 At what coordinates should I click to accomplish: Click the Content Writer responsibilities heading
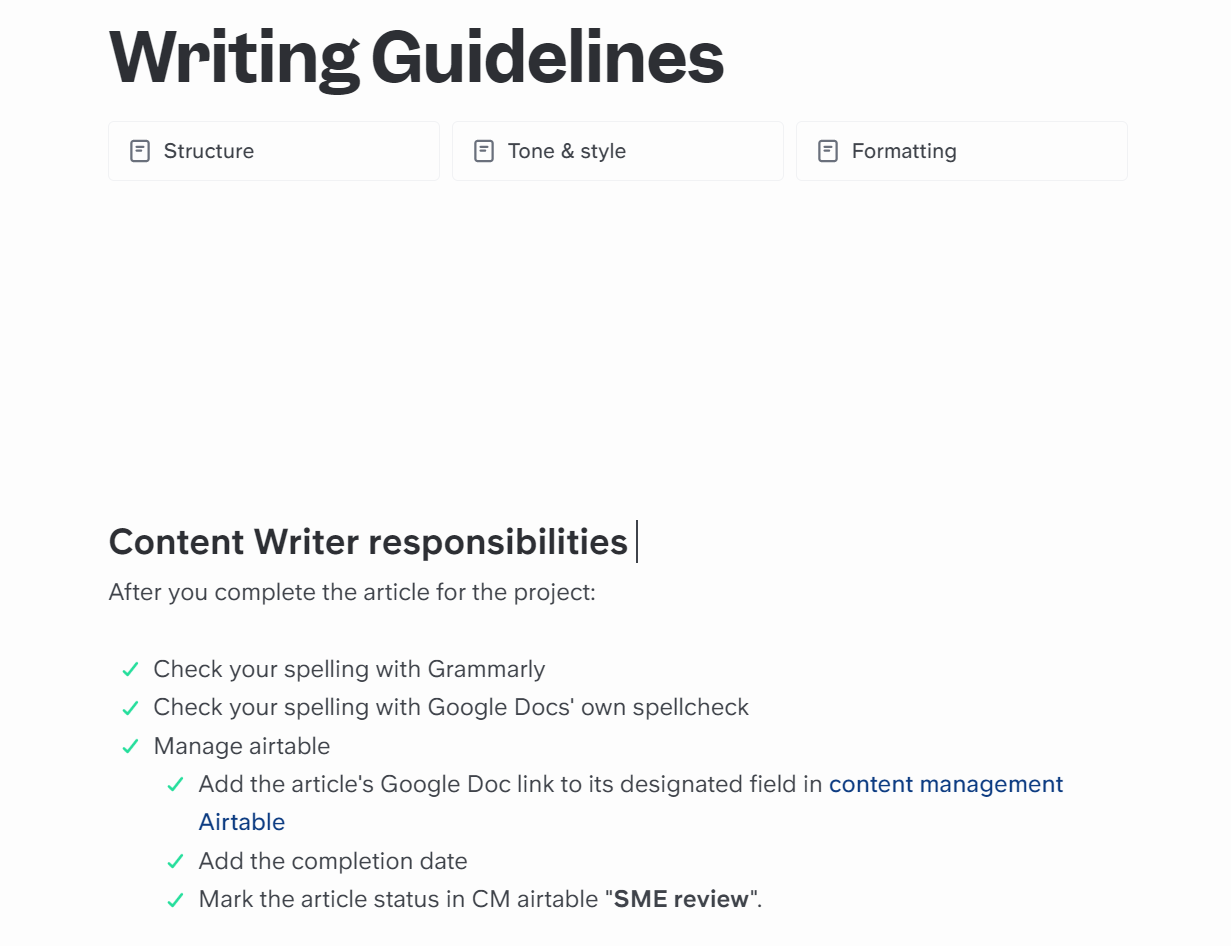[368, 542]
